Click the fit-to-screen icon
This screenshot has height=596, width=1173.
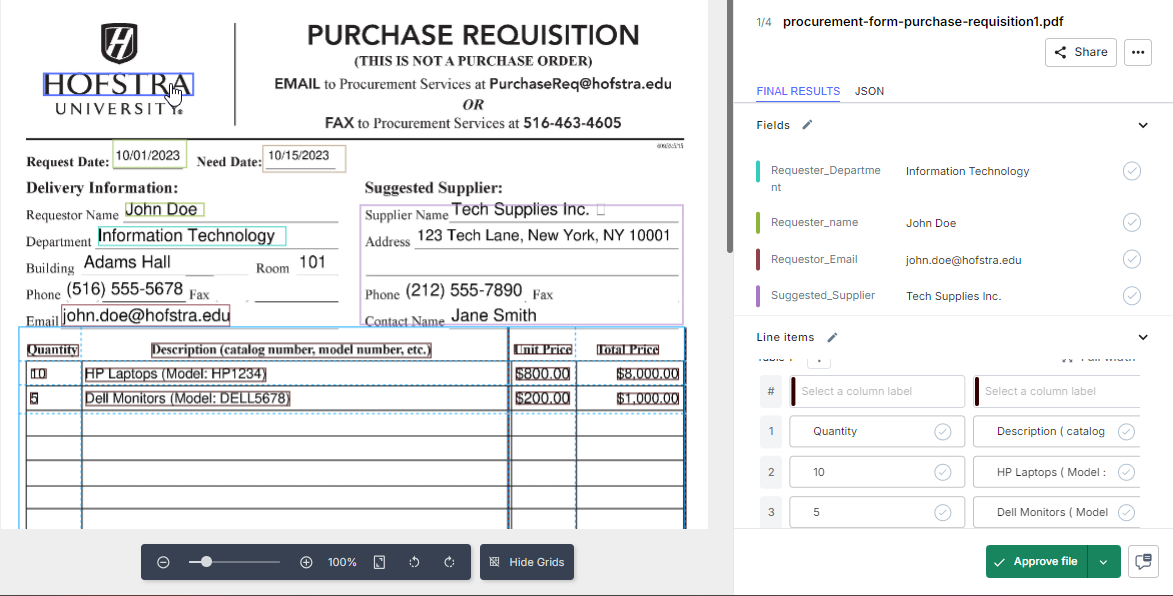click(378, 562)
